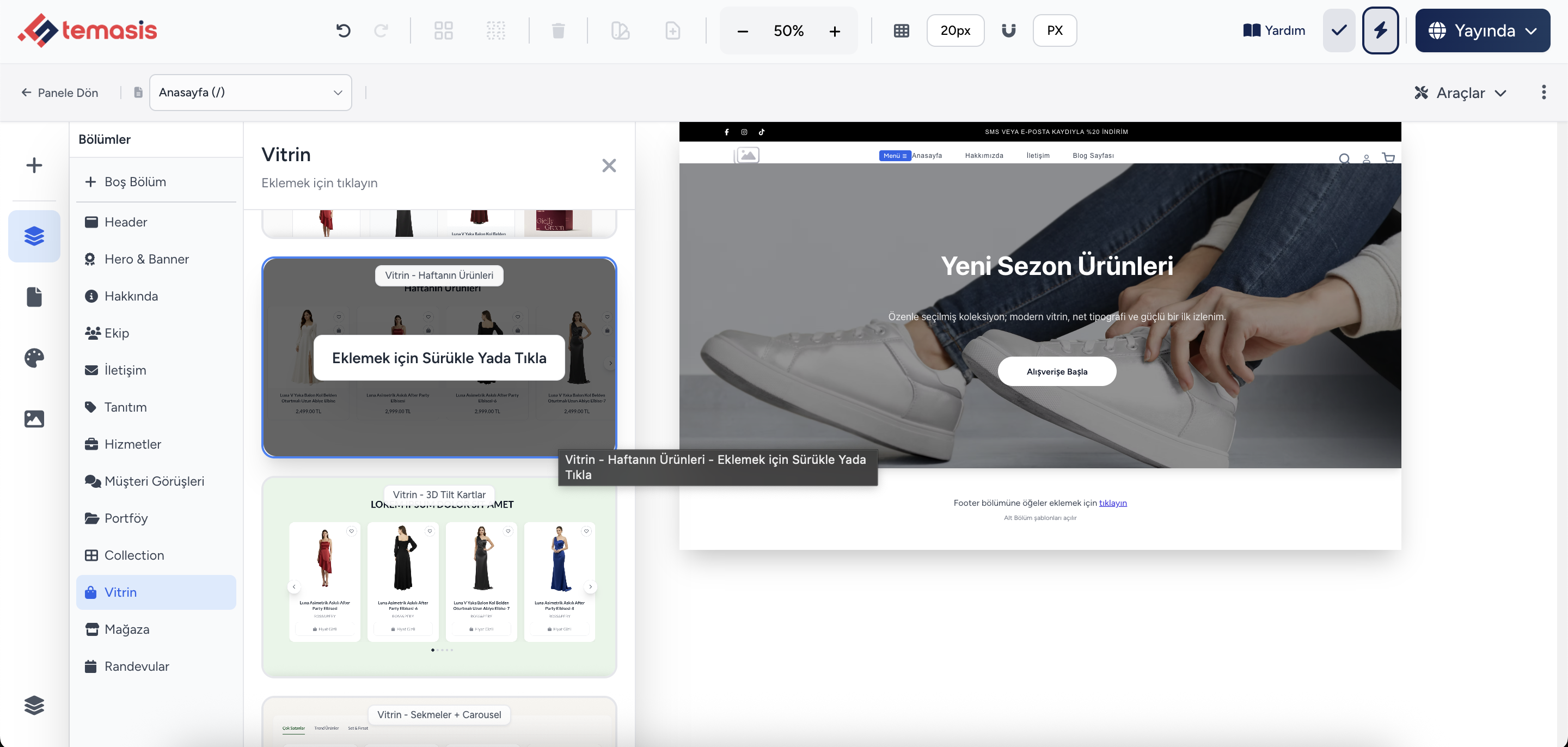The image size is (1568, 747).
Task: Select Hizmetler section category
Action: (156, 444)
